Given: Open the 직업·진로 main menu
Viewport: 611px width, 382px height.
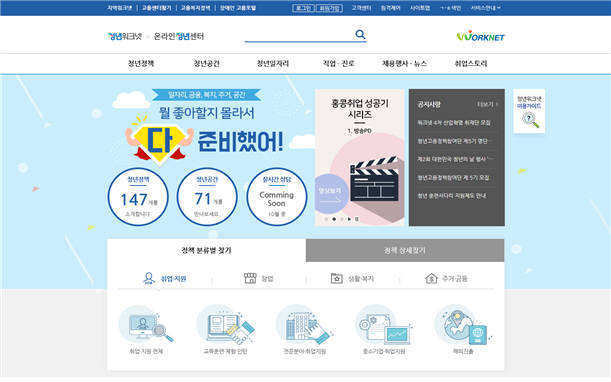Looking at the screenshot, I should point(339,63).
